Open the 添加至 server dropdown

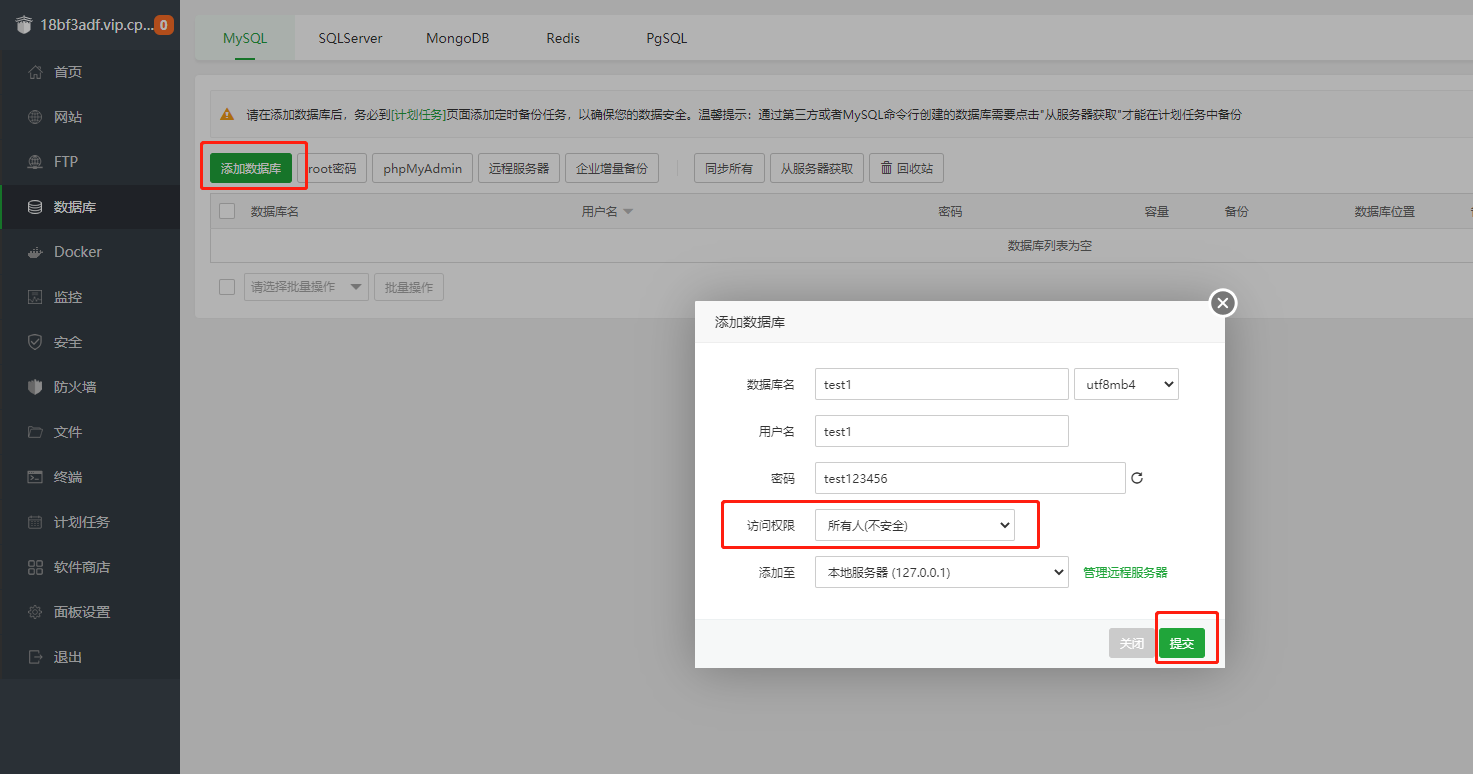tap(942, 572)
